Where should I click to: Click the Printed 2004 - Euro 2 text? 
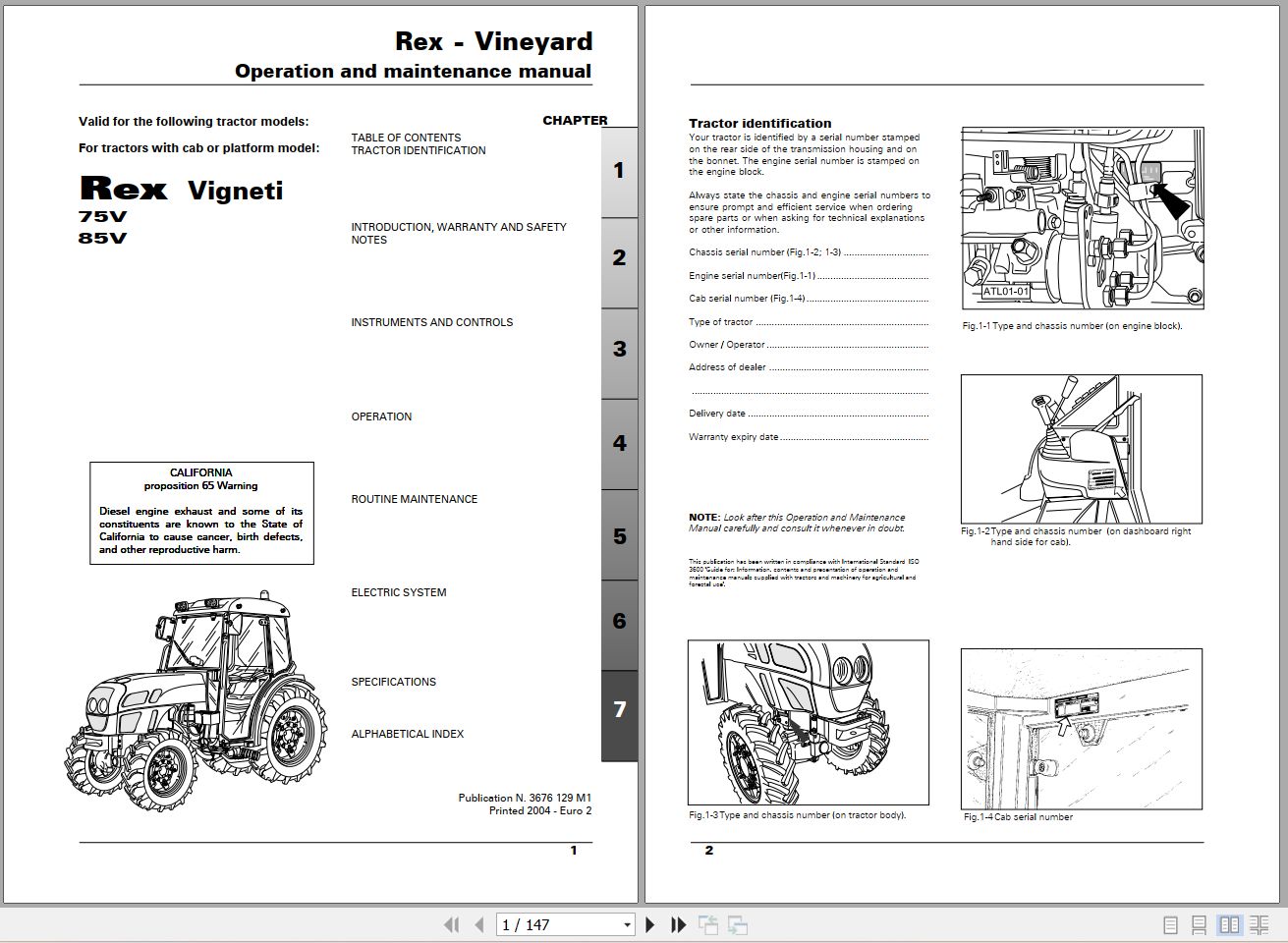[x=540, y=810]
